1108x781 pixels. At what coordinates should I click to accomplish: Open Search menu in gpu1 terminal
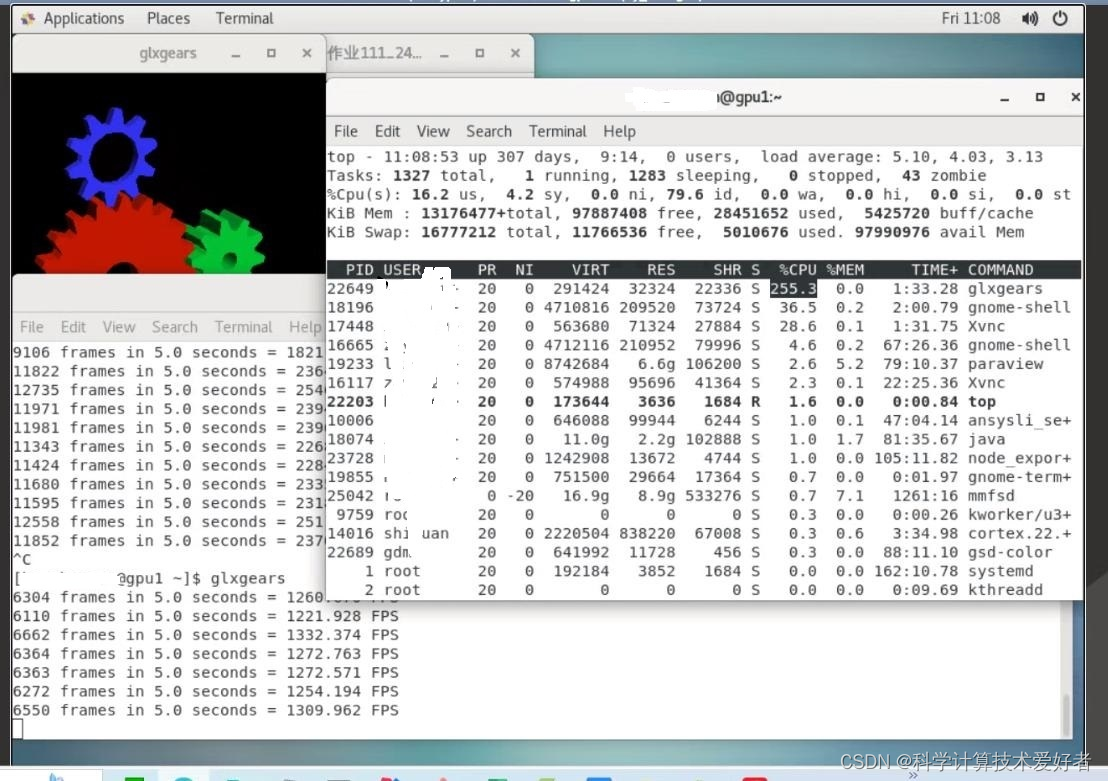[488, 131]
